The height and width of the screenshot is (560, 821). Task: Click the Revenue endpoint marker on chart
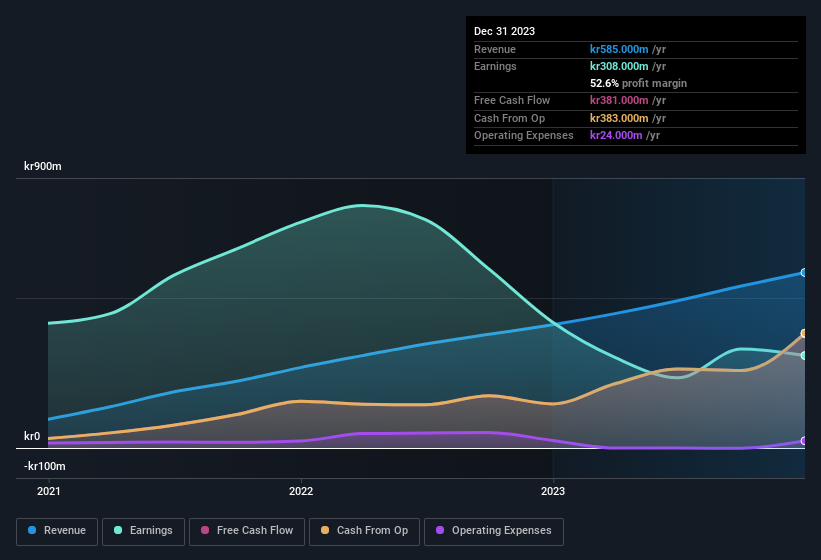click(804, 273)
